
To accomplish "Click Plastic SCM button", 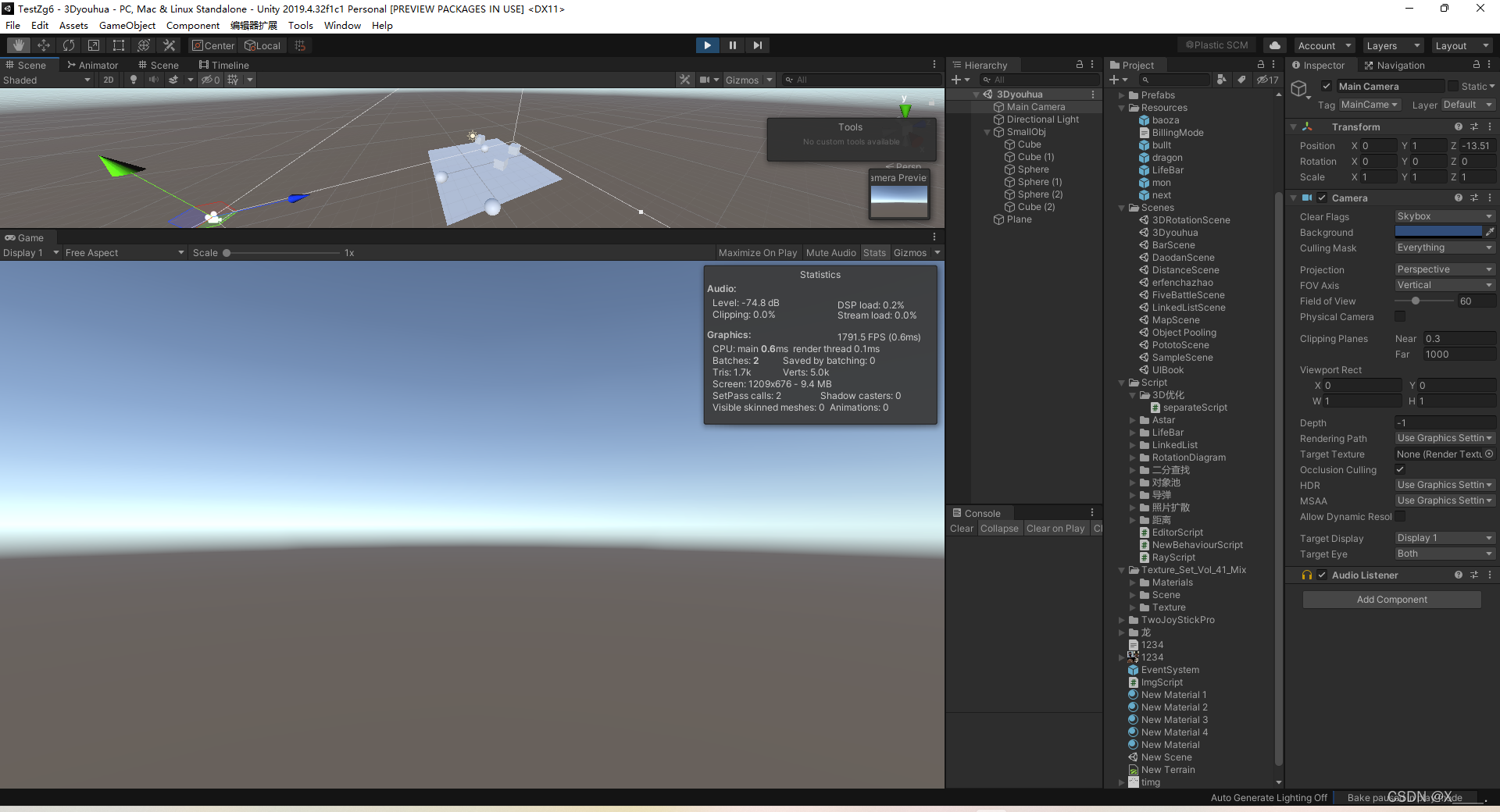I will coord(1217,45).
